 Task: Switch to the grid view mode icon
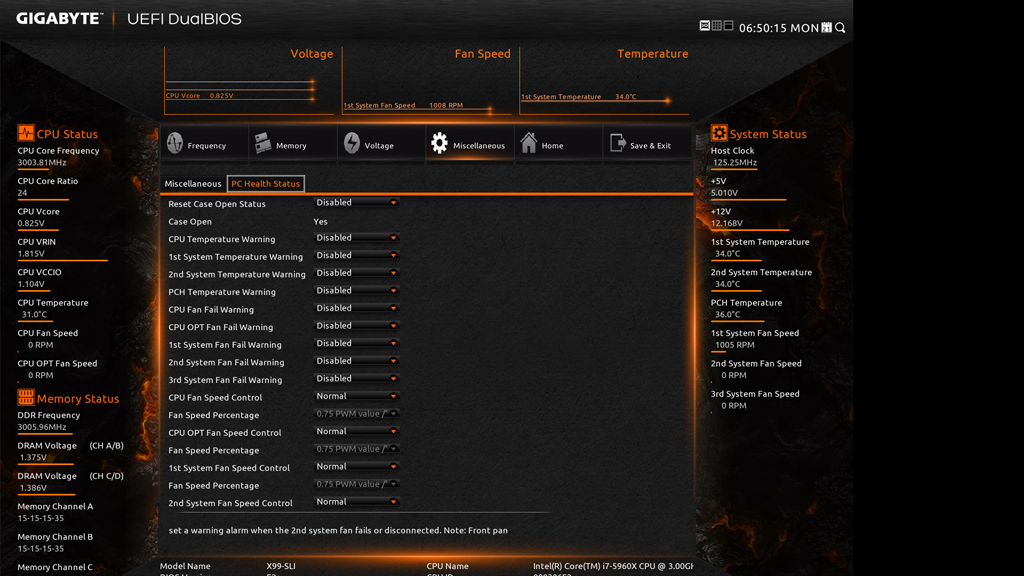tap(717, 26)
